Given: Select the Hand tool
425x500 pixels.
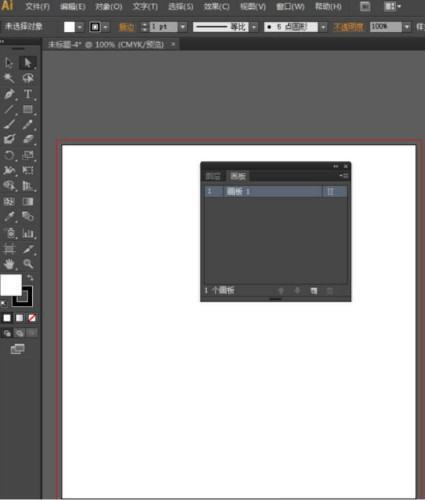Looking at the screenshot, I should pos(9,264).
